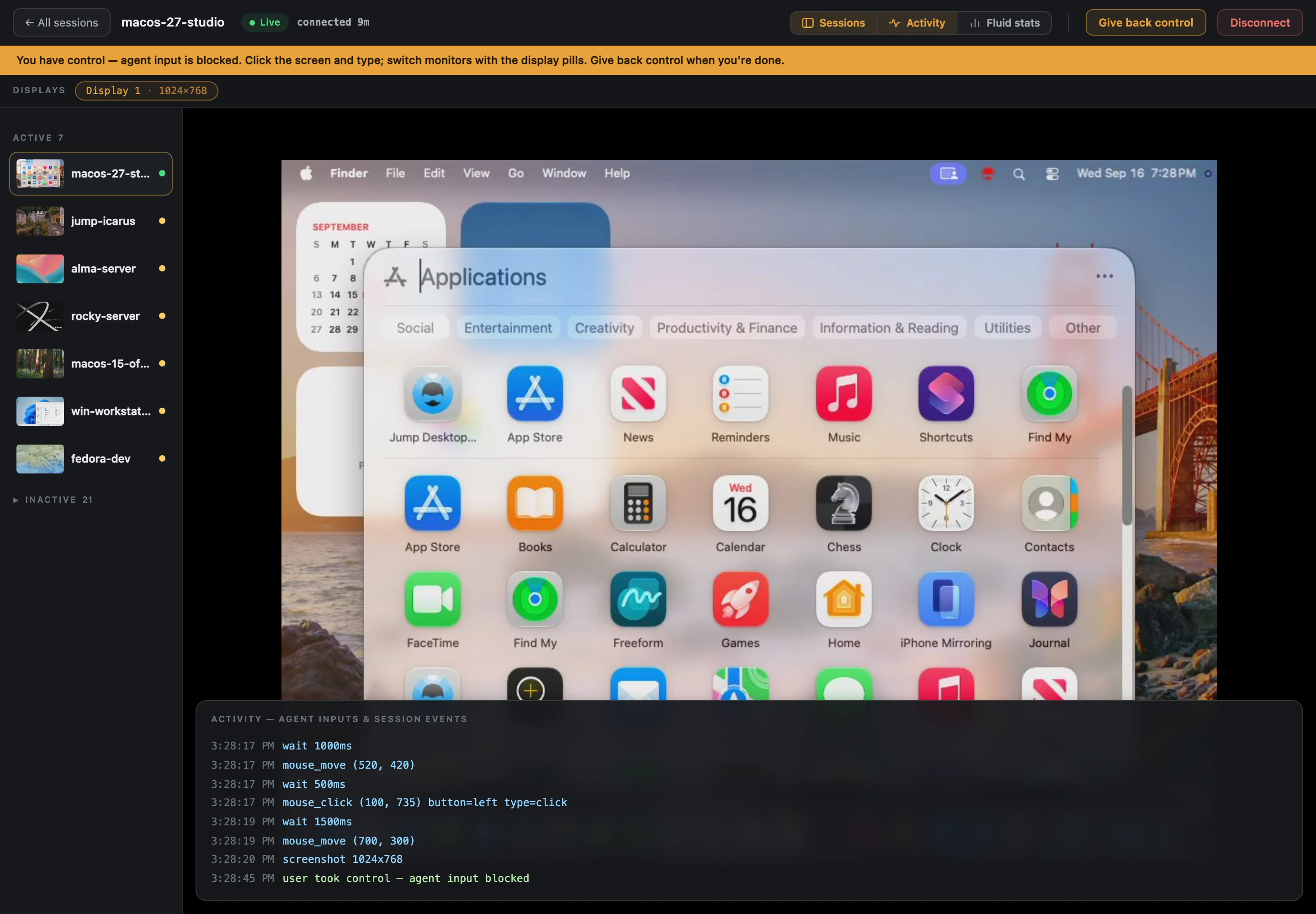Image resolution: width=1316 pixels, height=914 pixels.
Task: Open the Clock app
Action: click(946, 504)
